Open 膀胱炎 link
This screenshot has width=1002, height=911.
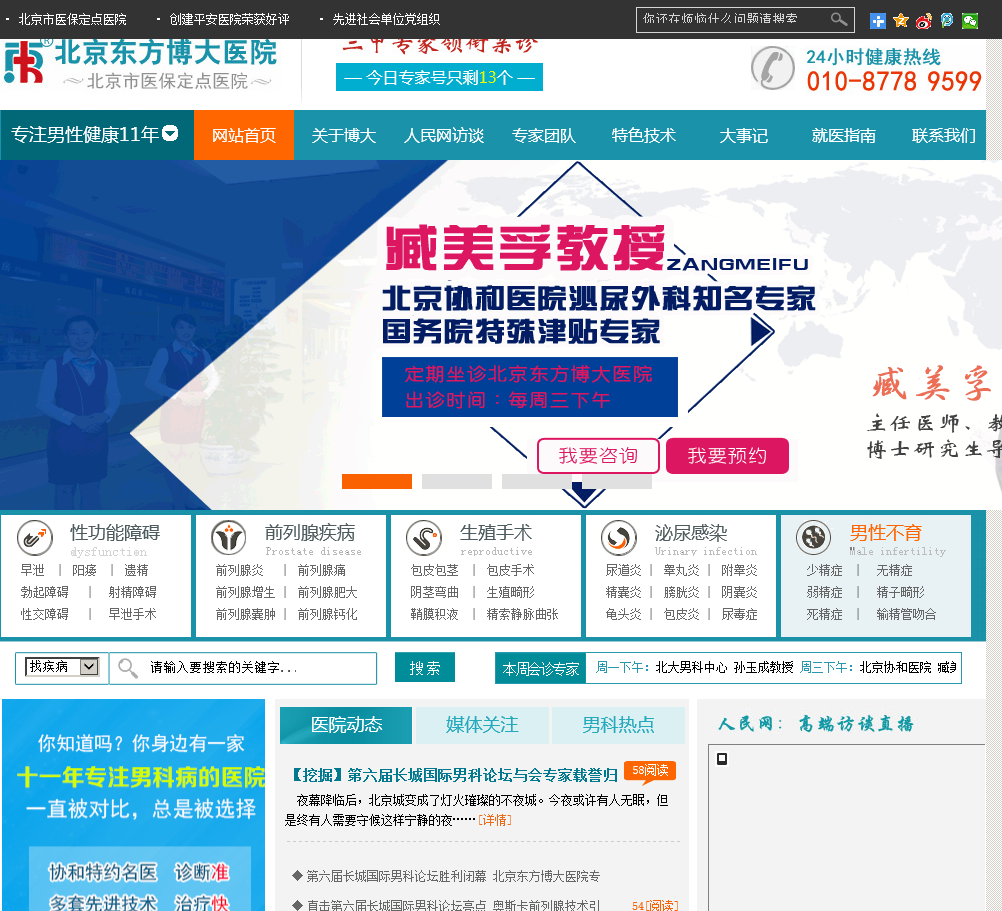point(681,592)
